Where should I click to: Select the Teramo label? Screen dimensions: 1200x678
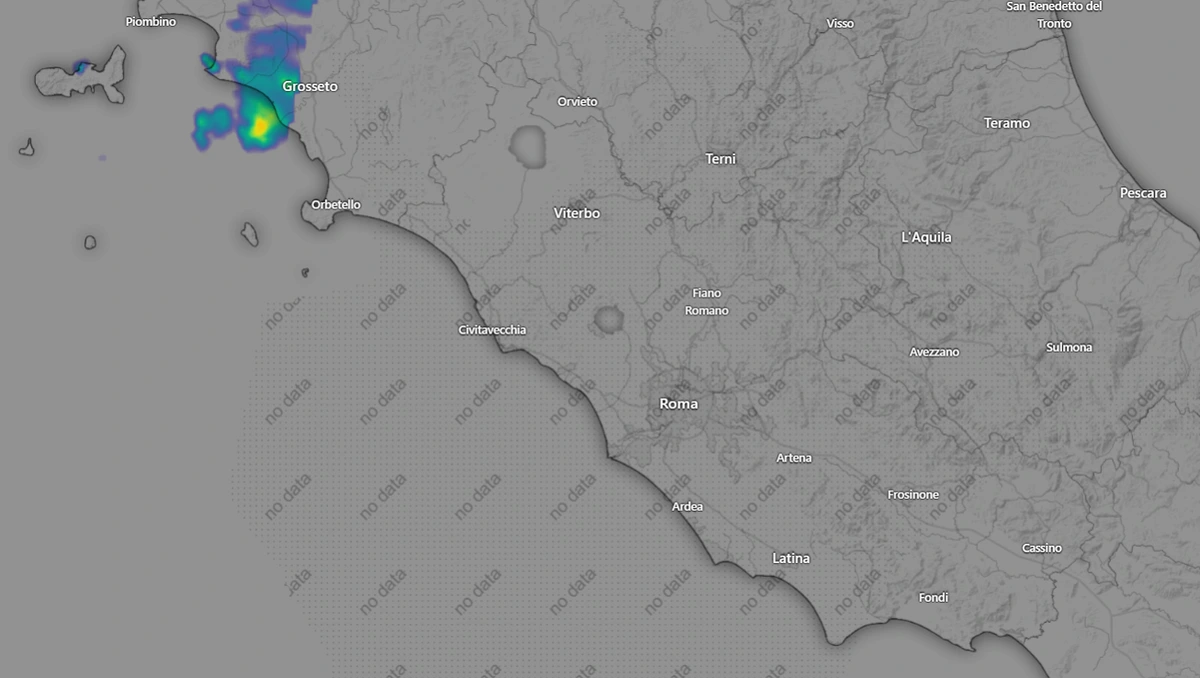pos(1008,123)
